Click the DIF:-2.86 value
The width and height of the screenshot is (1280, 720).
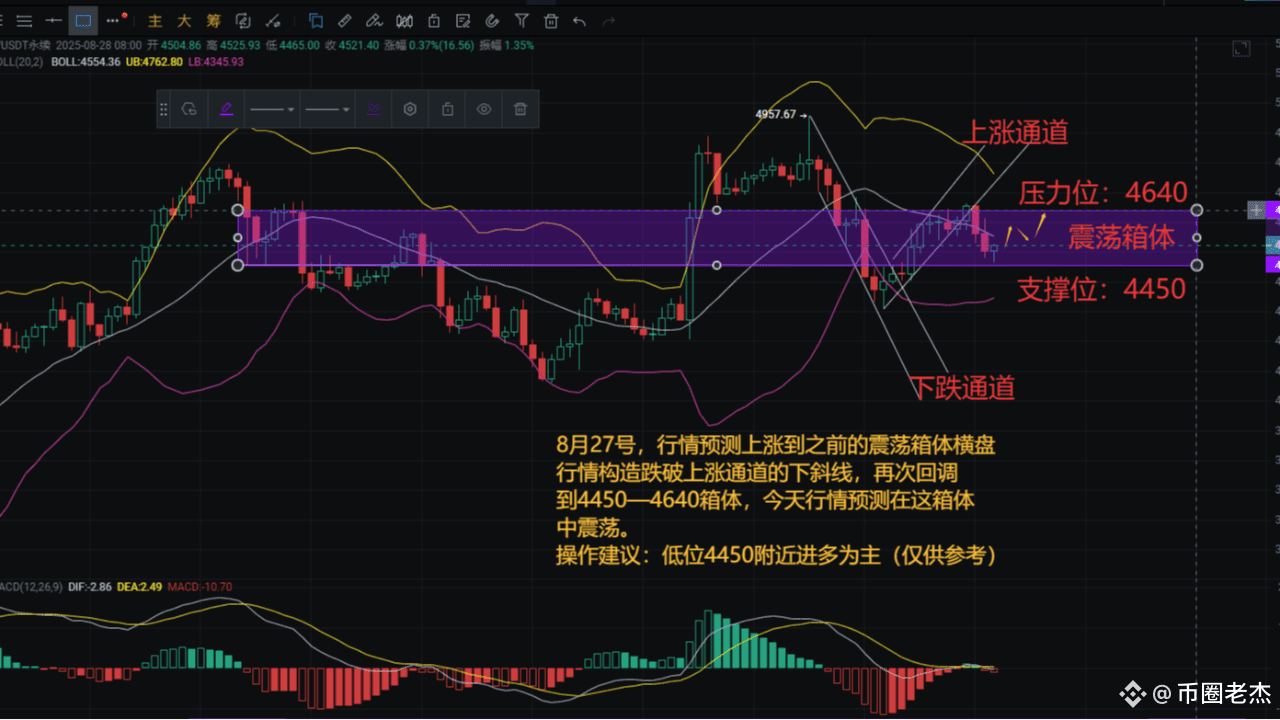point(90,586)
